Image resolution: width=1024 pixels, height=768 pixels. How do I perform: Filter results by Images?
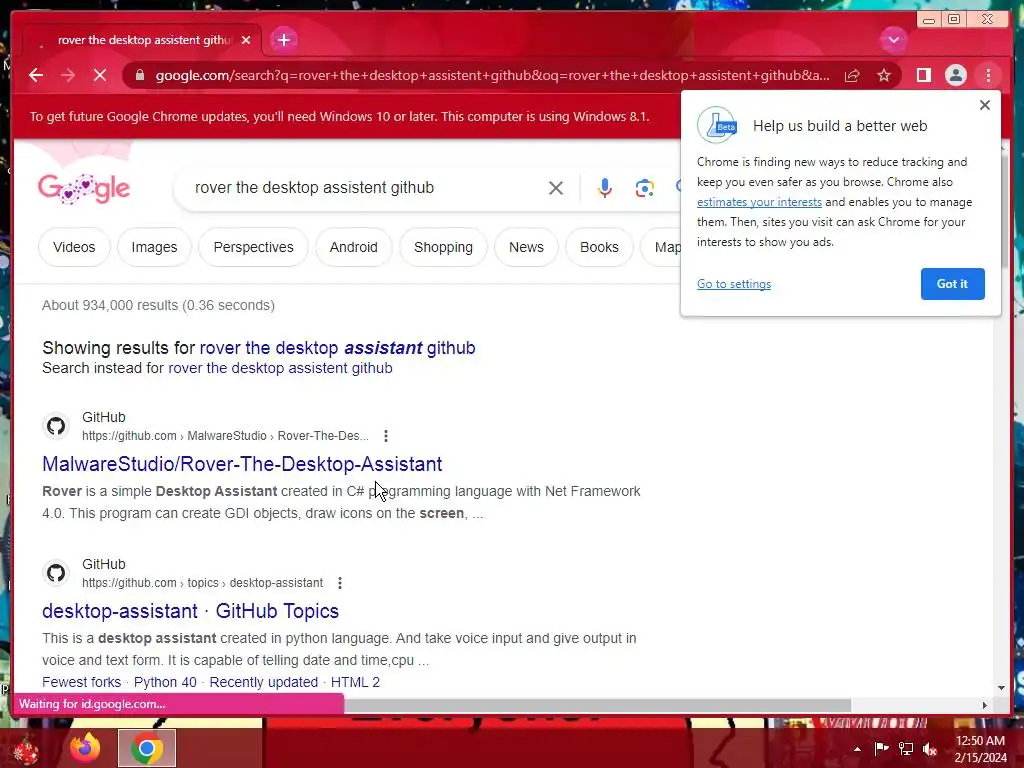click(x=154, y=247)
